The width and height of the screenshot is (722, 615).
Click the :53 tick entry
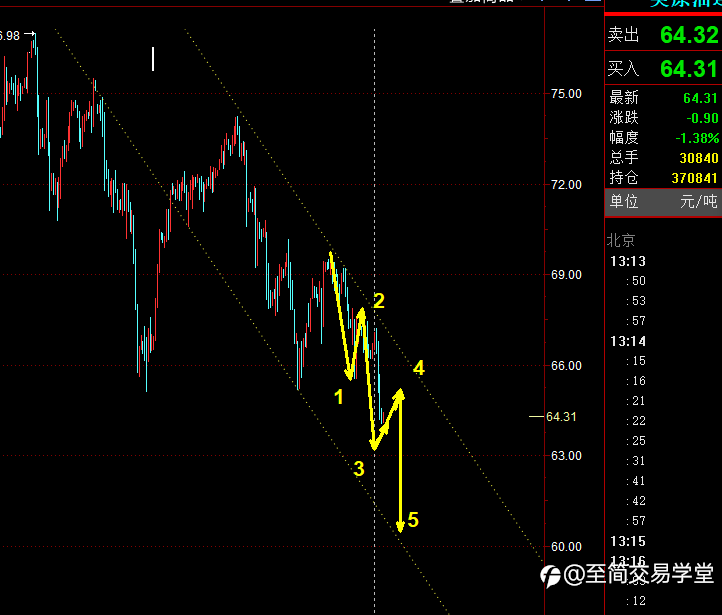tap(636, 301)
